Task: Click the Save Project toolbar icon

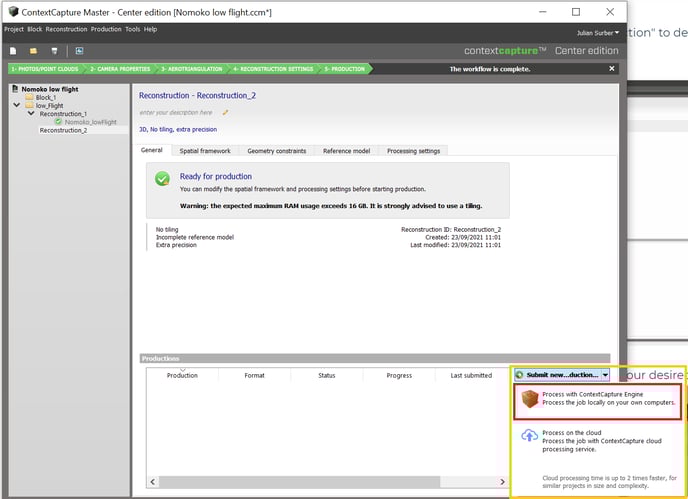Action: coord(54,50)
